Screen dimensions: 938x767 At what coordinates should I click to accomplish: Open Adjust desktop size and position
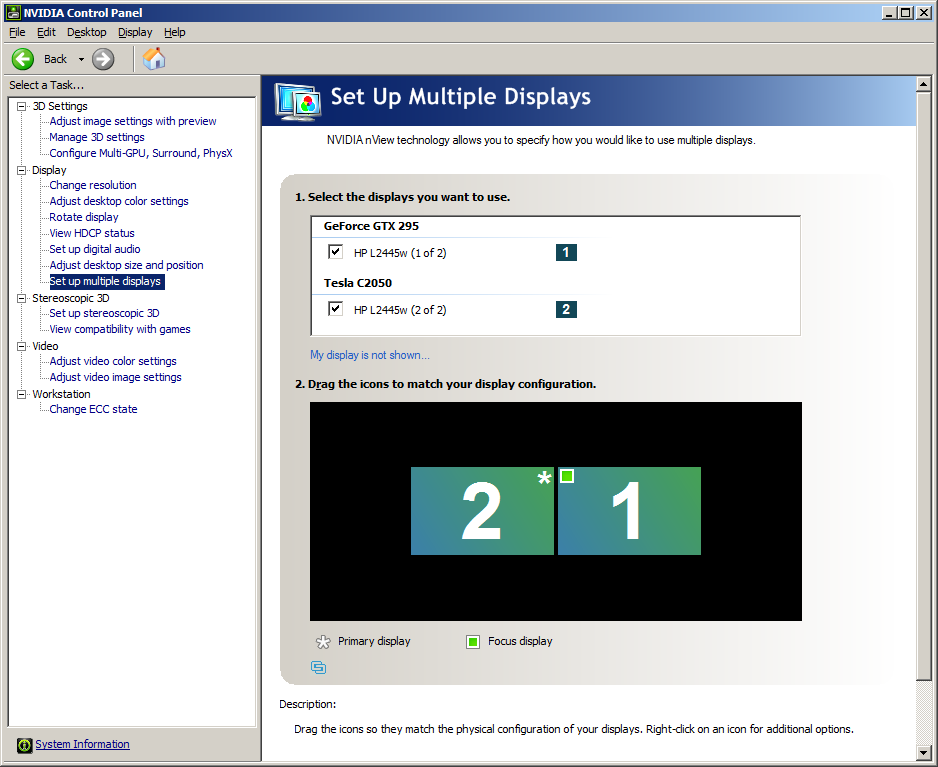[126, 265]
